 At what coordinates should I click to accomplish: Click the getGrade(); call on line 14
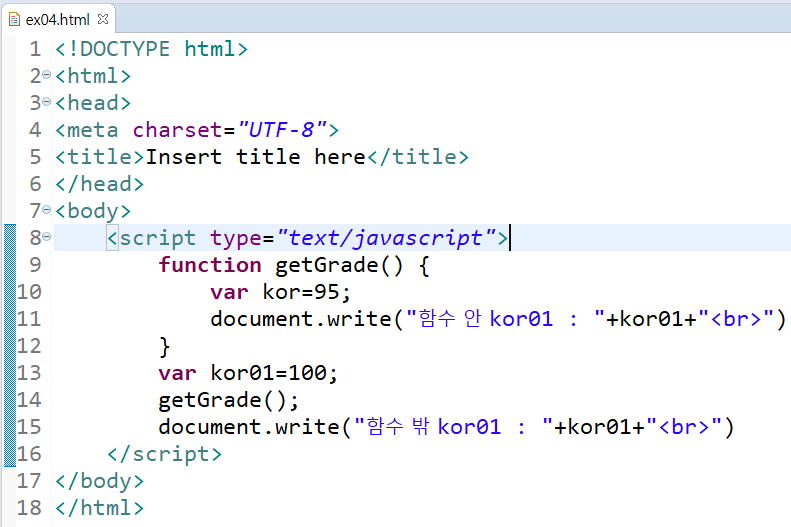click(x=229, y=401)
